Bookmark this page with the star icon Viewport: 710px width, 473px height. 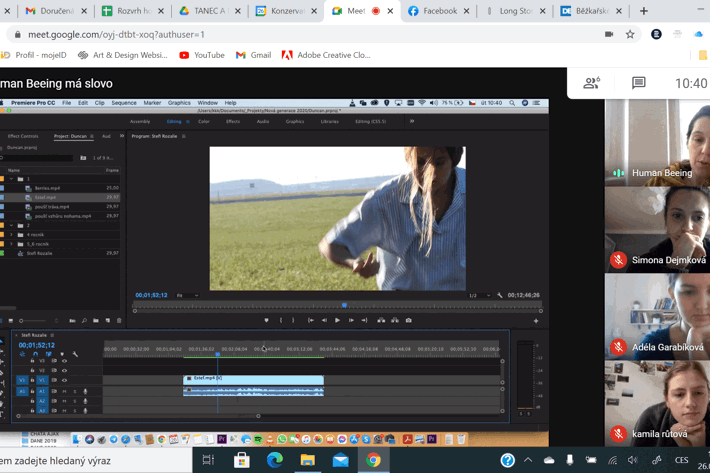tap(630, 34)
